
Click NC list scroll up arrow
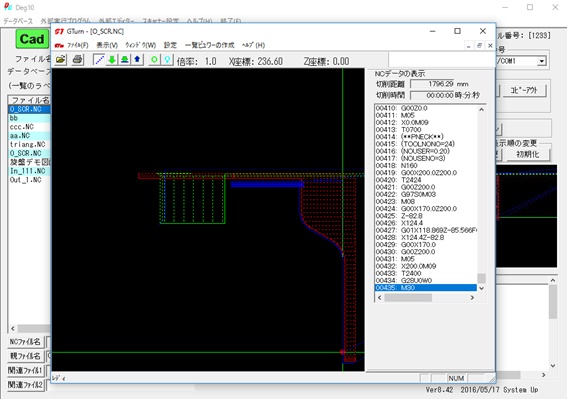click(481, 109)
